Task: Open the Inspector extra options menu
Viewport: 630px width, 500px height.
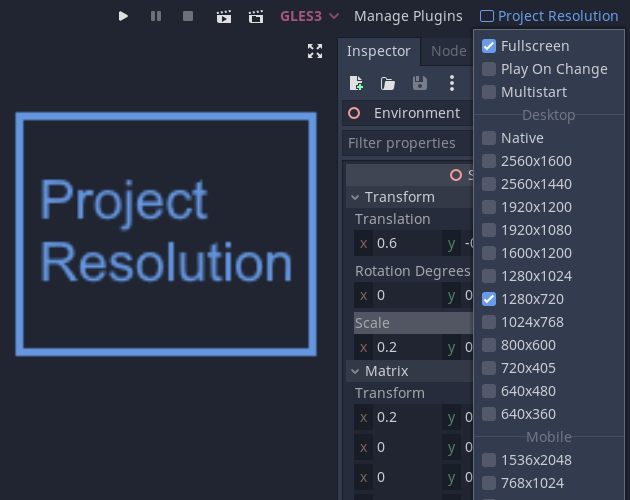Action: (x=452, y=83)
